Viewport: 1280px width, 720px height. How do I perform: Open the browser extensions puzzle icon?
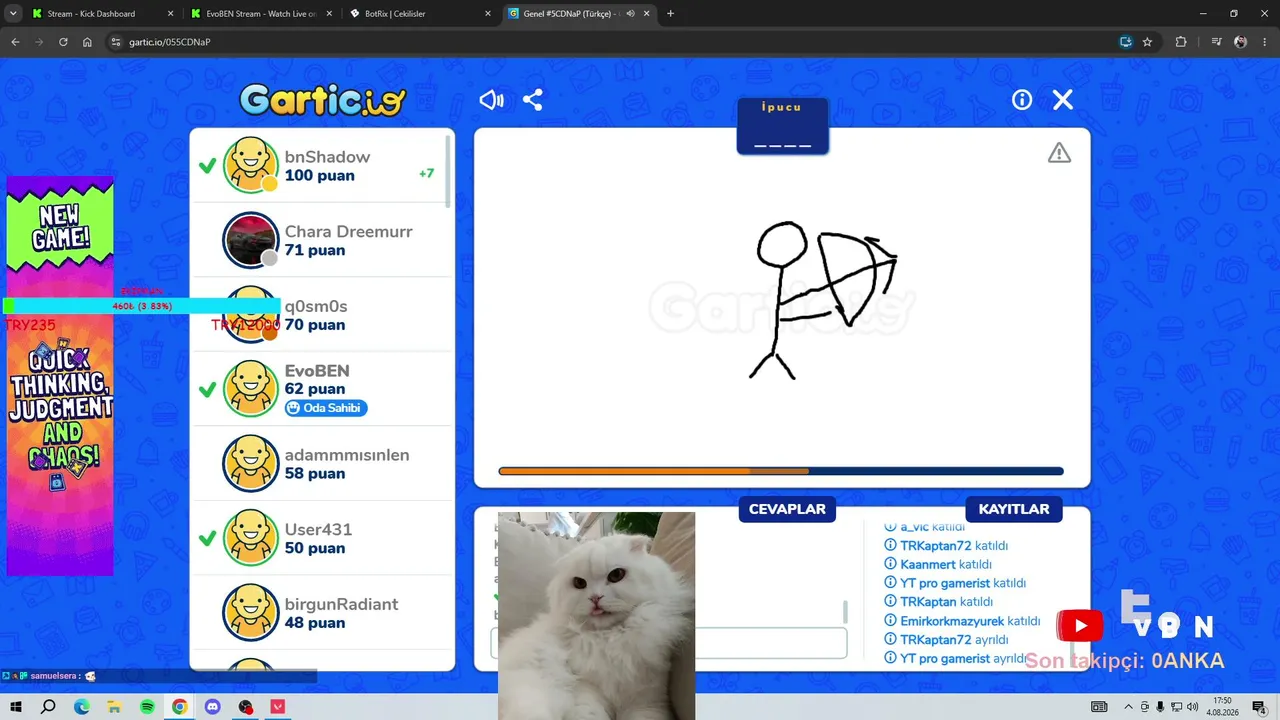tap(1181, 42)
